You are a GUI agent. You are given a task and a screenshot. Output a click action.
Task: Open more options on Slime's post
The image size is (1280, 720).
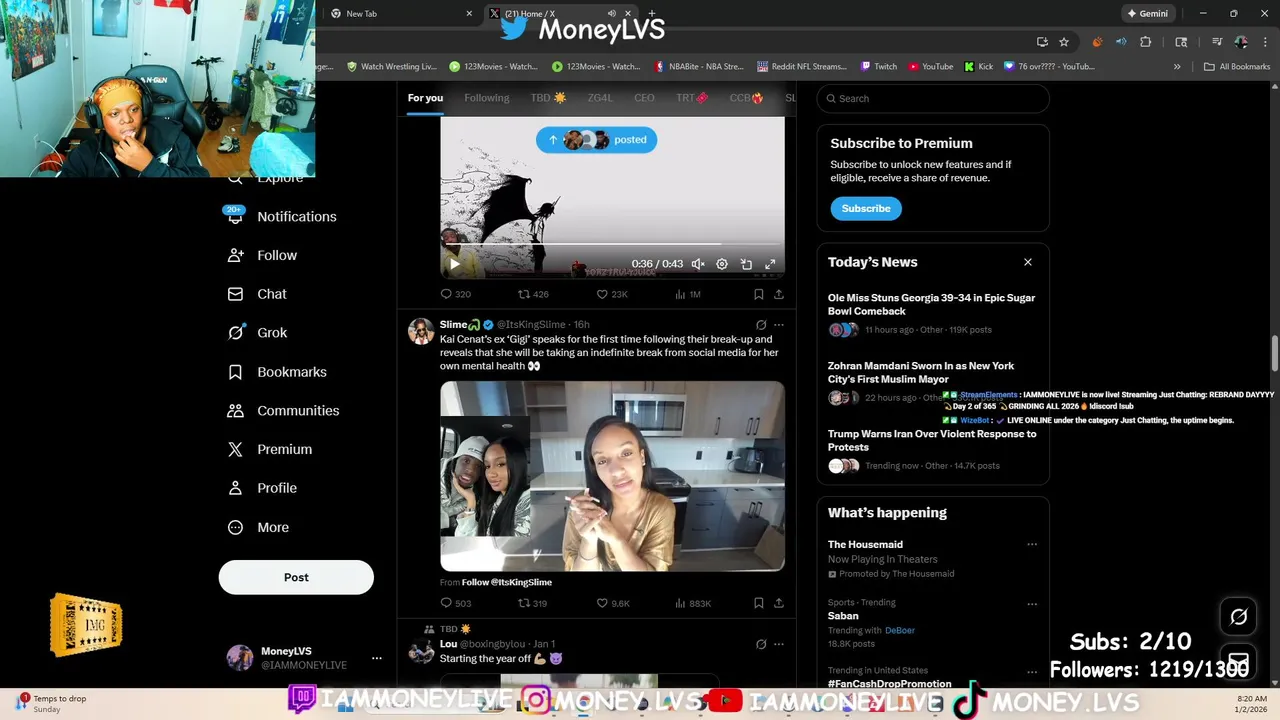[x=779, y=325]
